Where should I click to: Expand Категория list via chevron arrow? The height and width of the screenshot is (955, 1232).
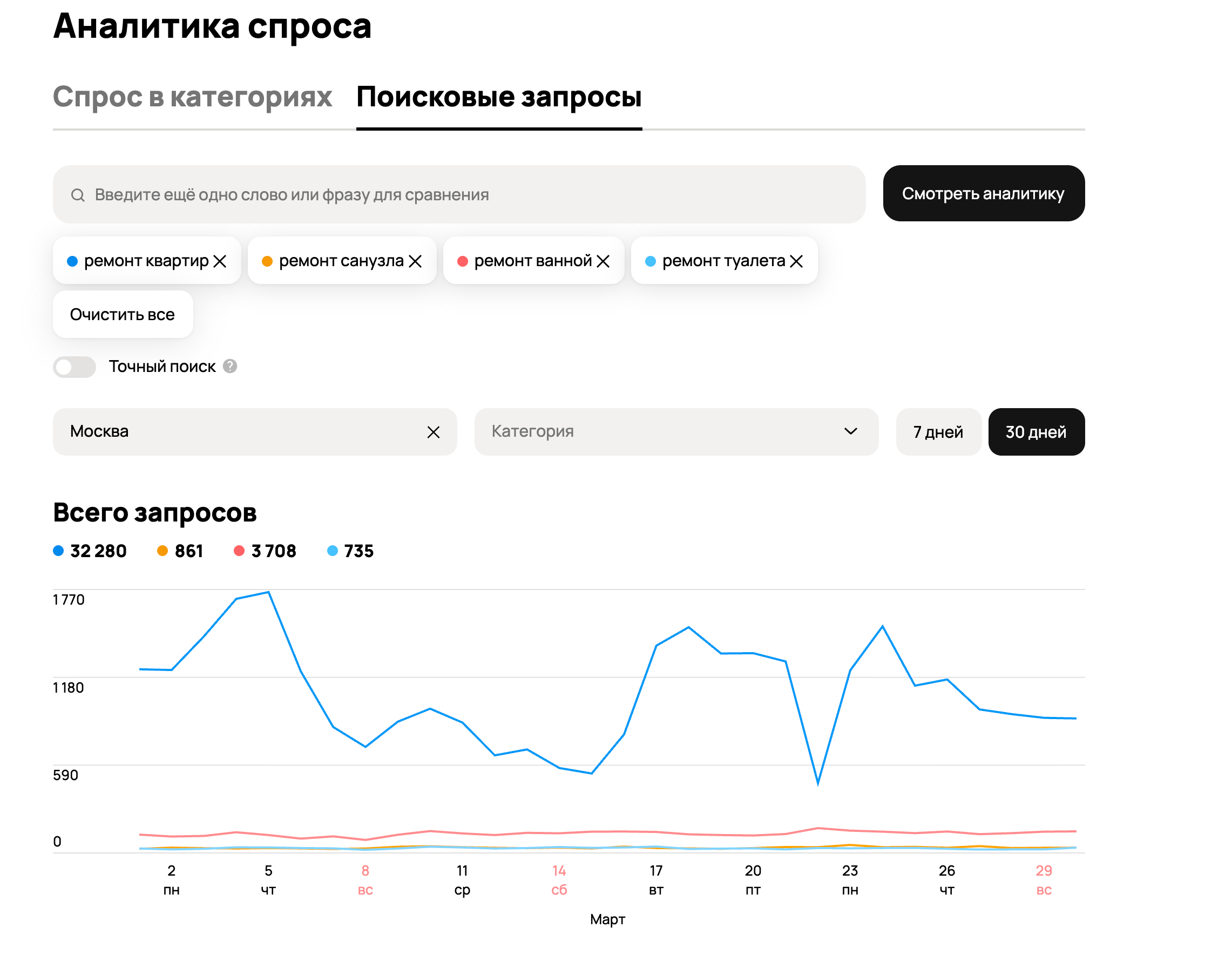[x=850, y=431]
